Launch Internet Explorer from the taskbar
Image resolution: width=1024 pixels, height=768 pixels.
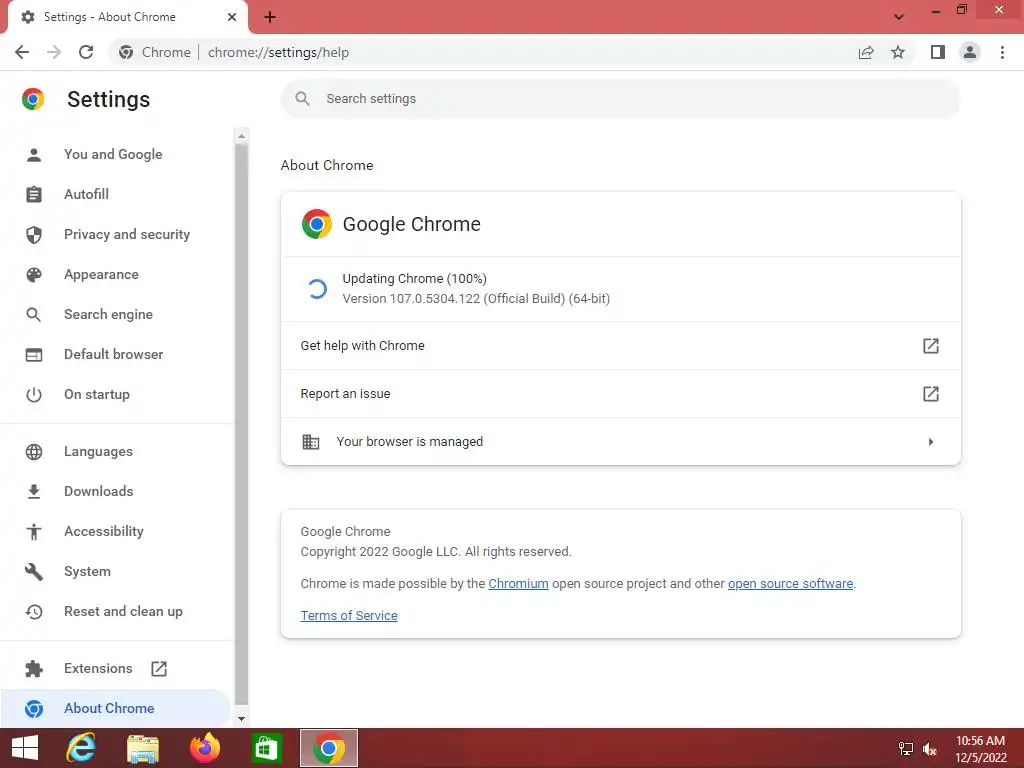[81, 748]
